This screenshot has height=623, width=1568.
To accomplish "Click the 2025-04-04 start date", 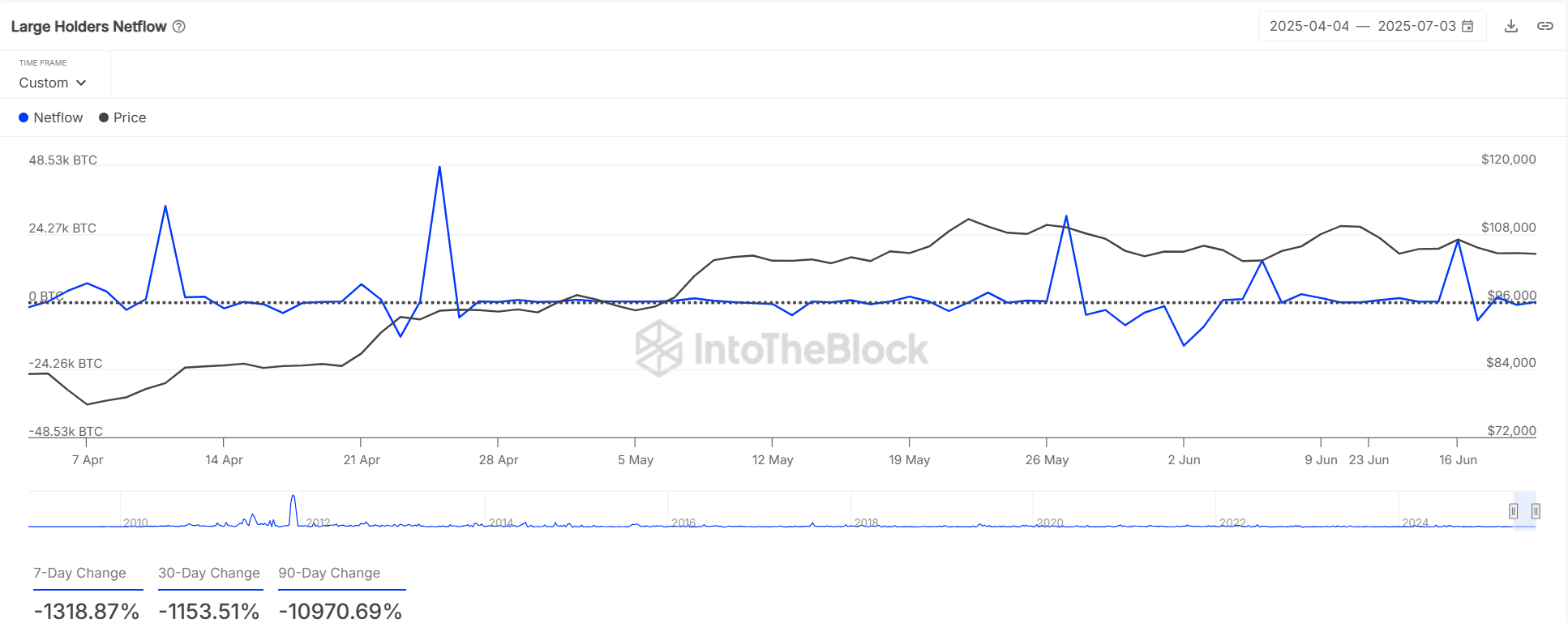I will [1309, 26].
